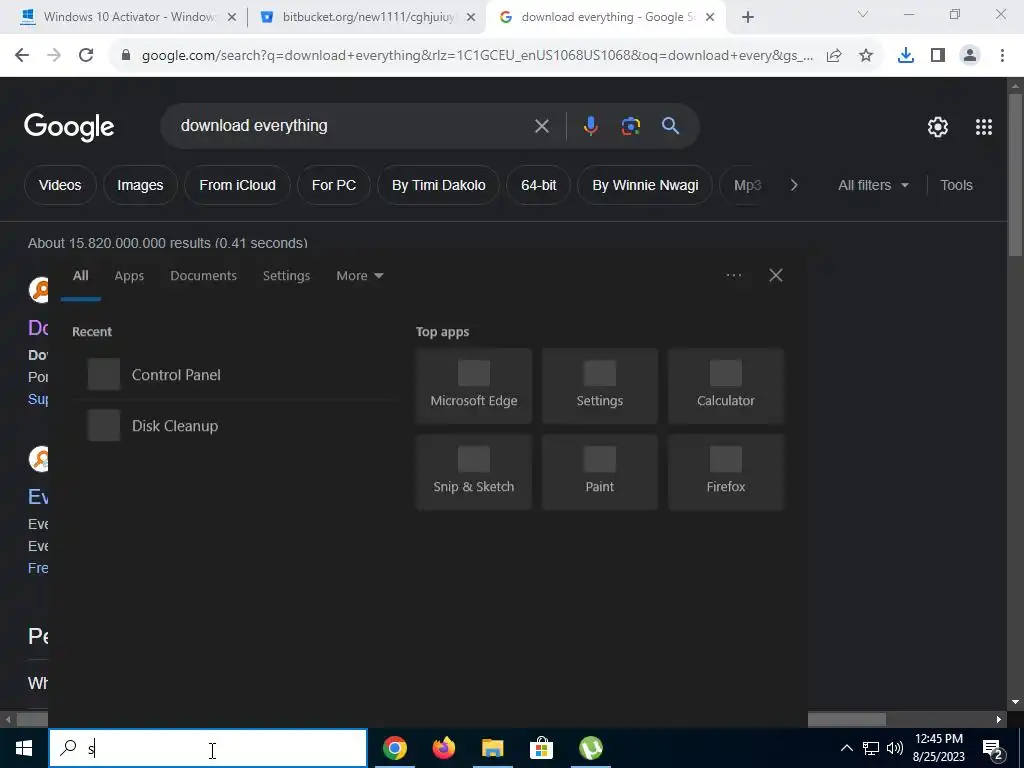Image resolution: width=1024 pixels, height=768 pixels.
Task: Click the lock icon in the address bar
Action: pyautogui.click(x=127, y=56)
